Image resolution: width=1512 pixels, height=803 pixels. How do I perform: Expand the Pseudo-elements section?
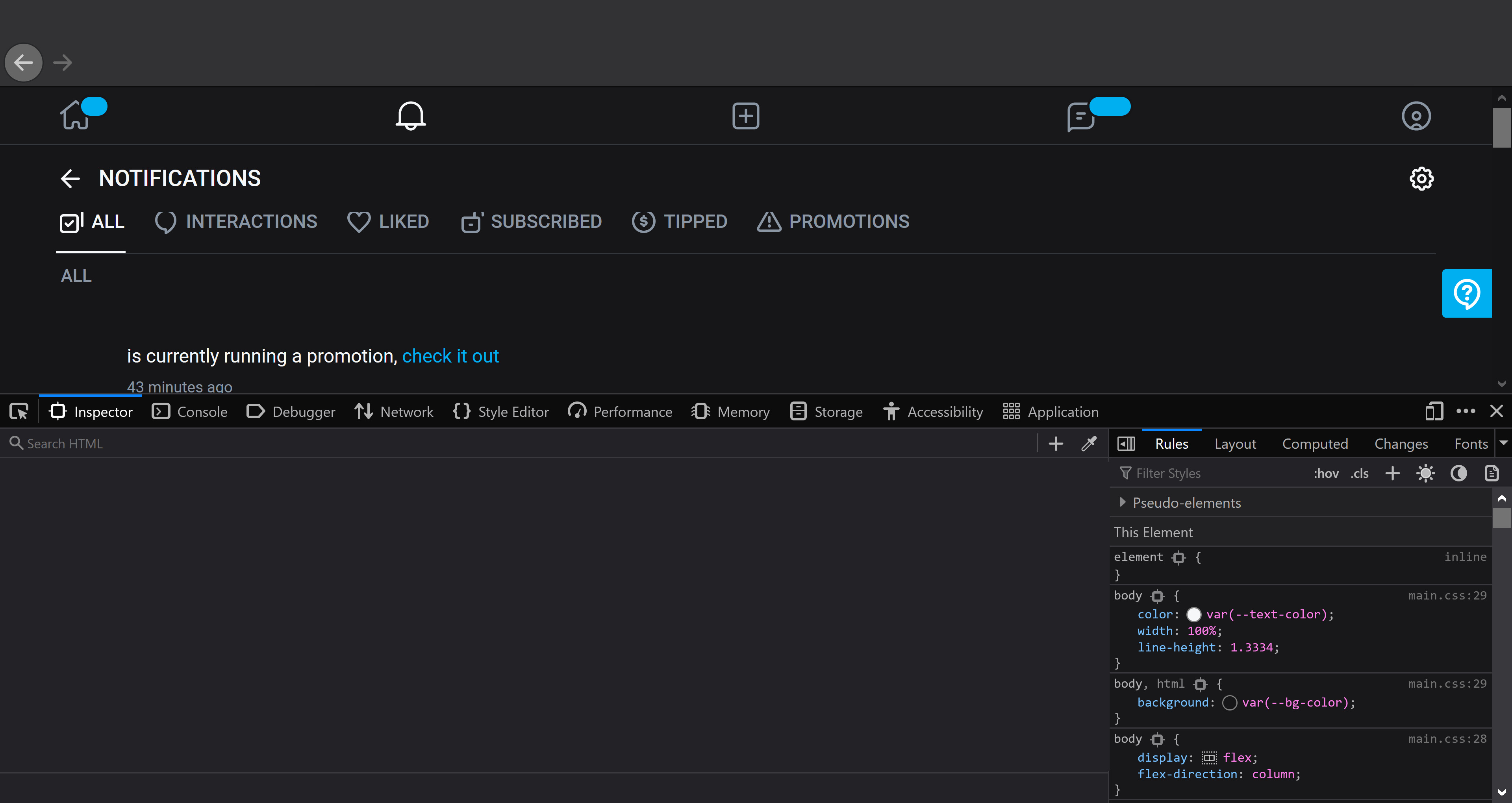[x=1122, y=502]
